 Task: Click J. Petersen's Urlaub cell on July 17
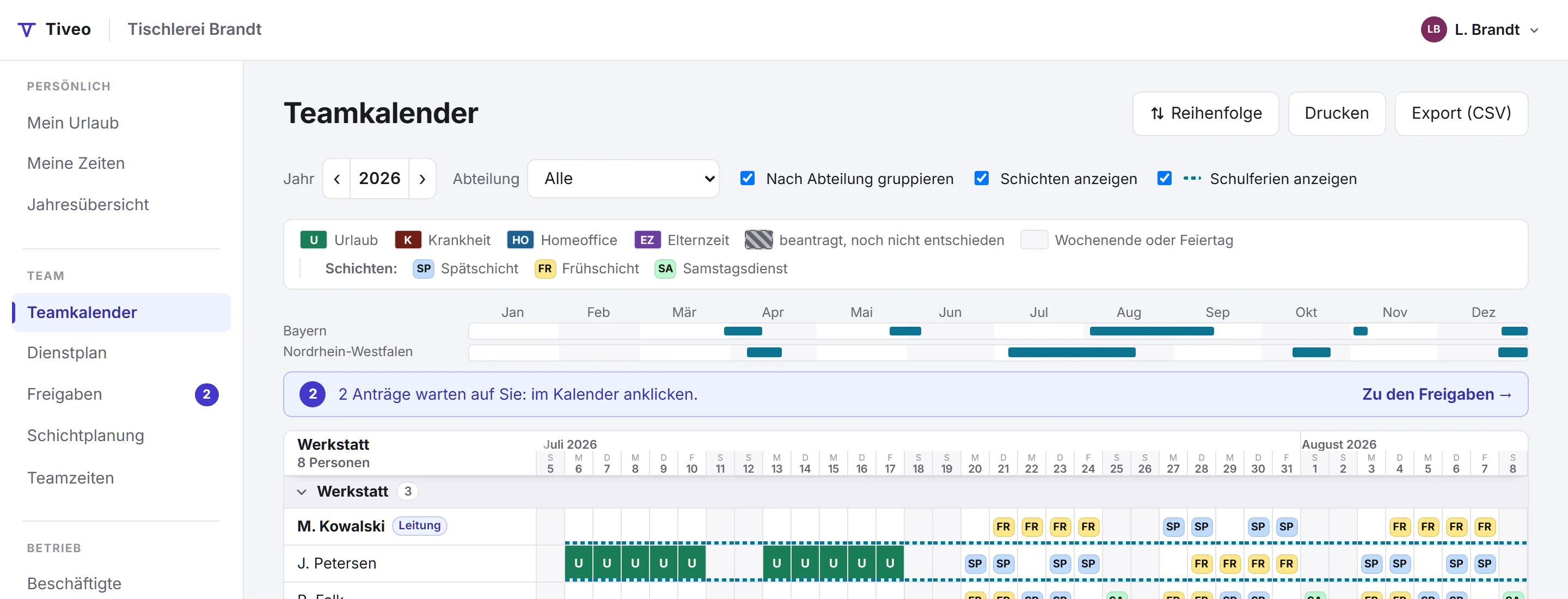coord(890,563)
